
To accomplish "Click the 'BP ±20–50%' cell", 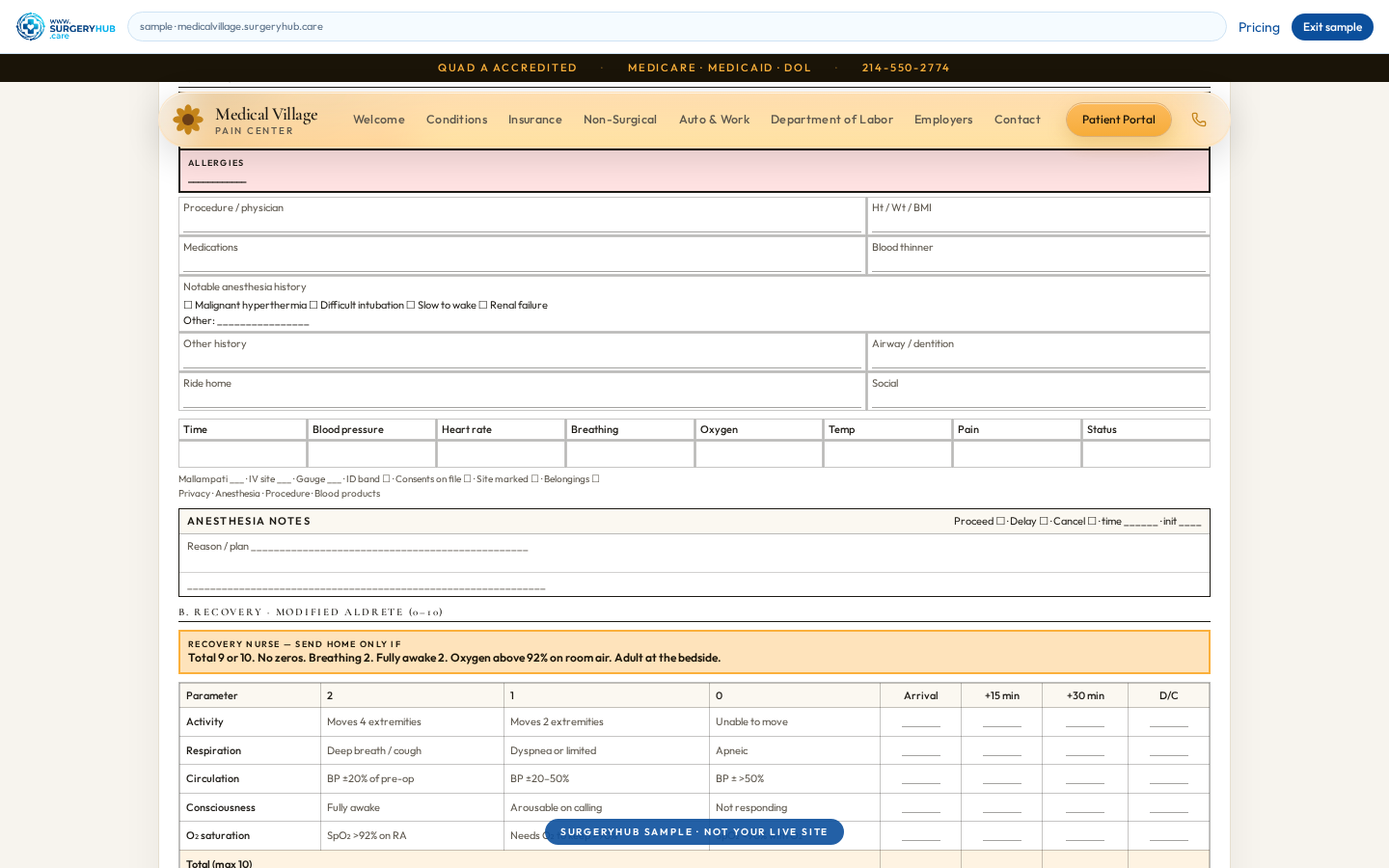I will [x=607, y=779].
